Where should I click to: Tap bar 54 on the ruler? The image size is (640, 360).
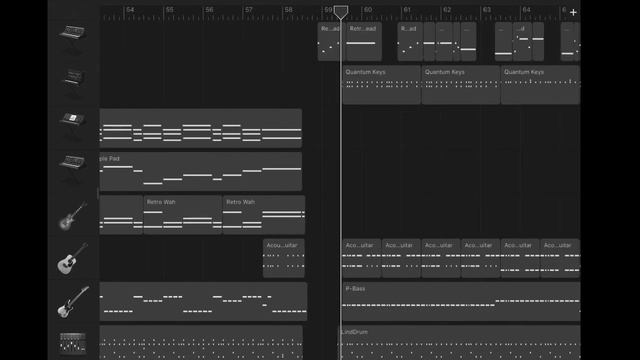pos(130,10)
